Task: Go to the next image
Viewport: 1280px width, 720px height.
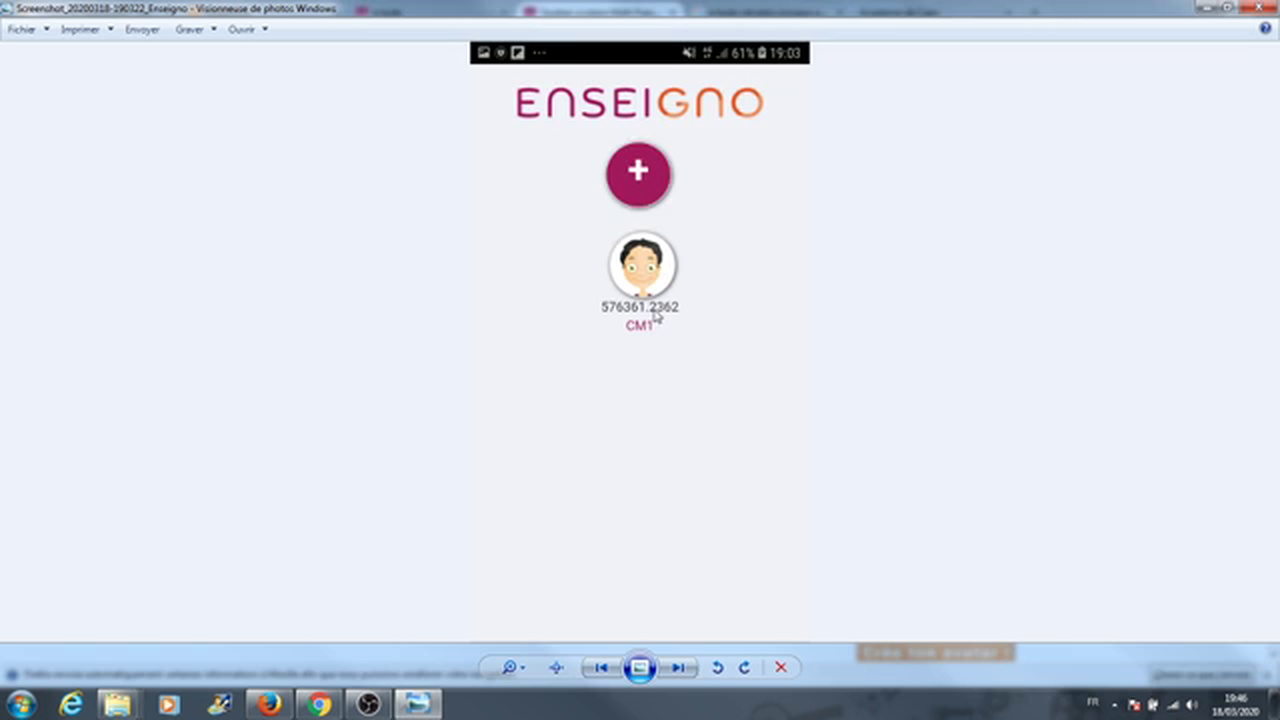Action: [x=678, y=667]
